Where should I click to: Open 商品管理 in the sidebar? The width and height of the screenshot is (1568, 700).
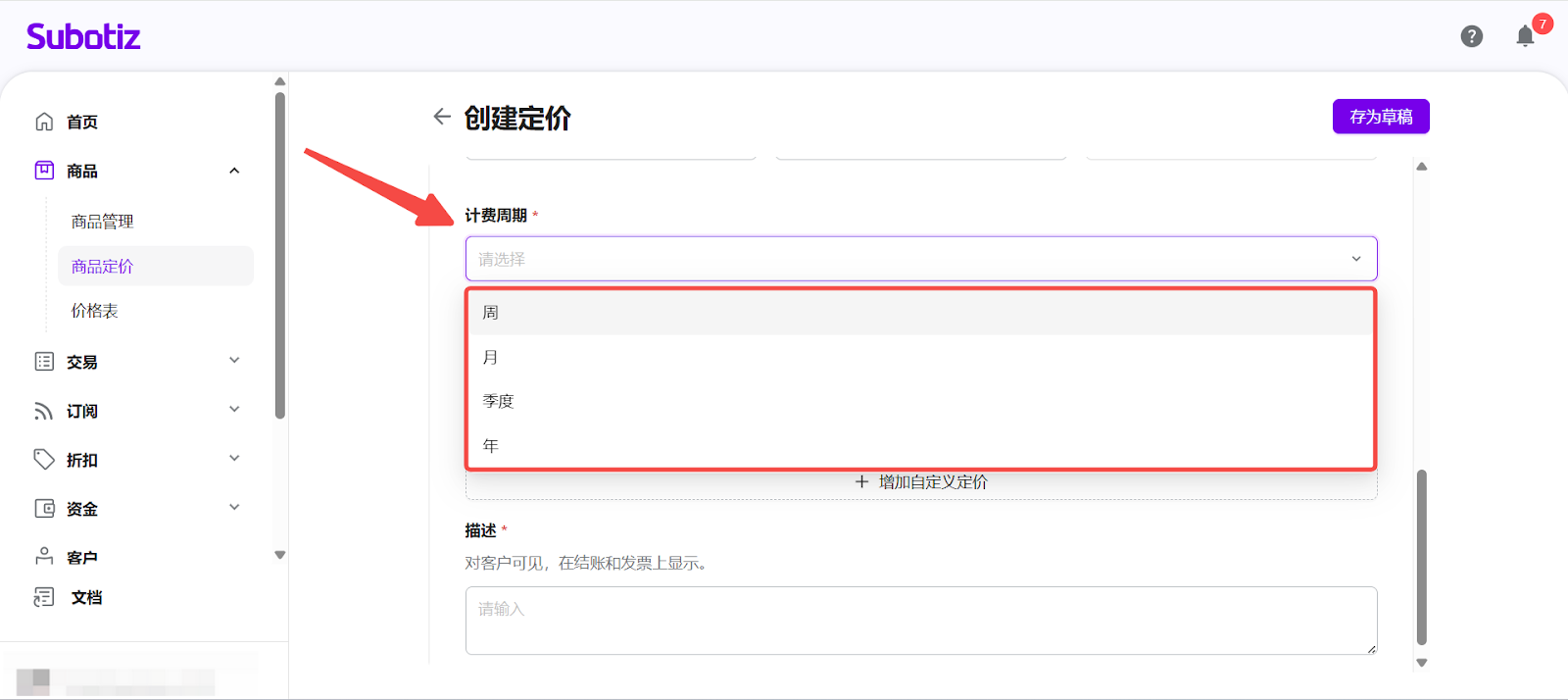(102, 222)
